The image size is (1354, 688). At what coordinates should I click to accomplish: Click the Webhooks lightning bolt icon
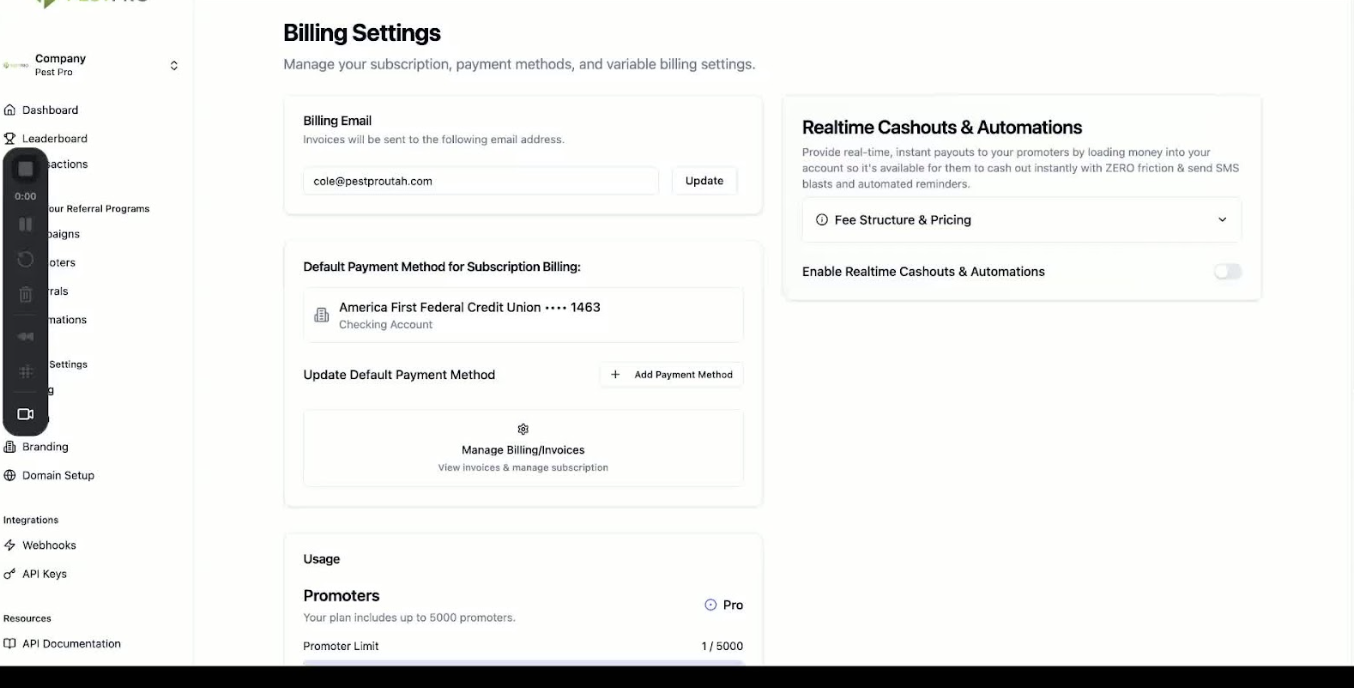[x=10, y=546]
